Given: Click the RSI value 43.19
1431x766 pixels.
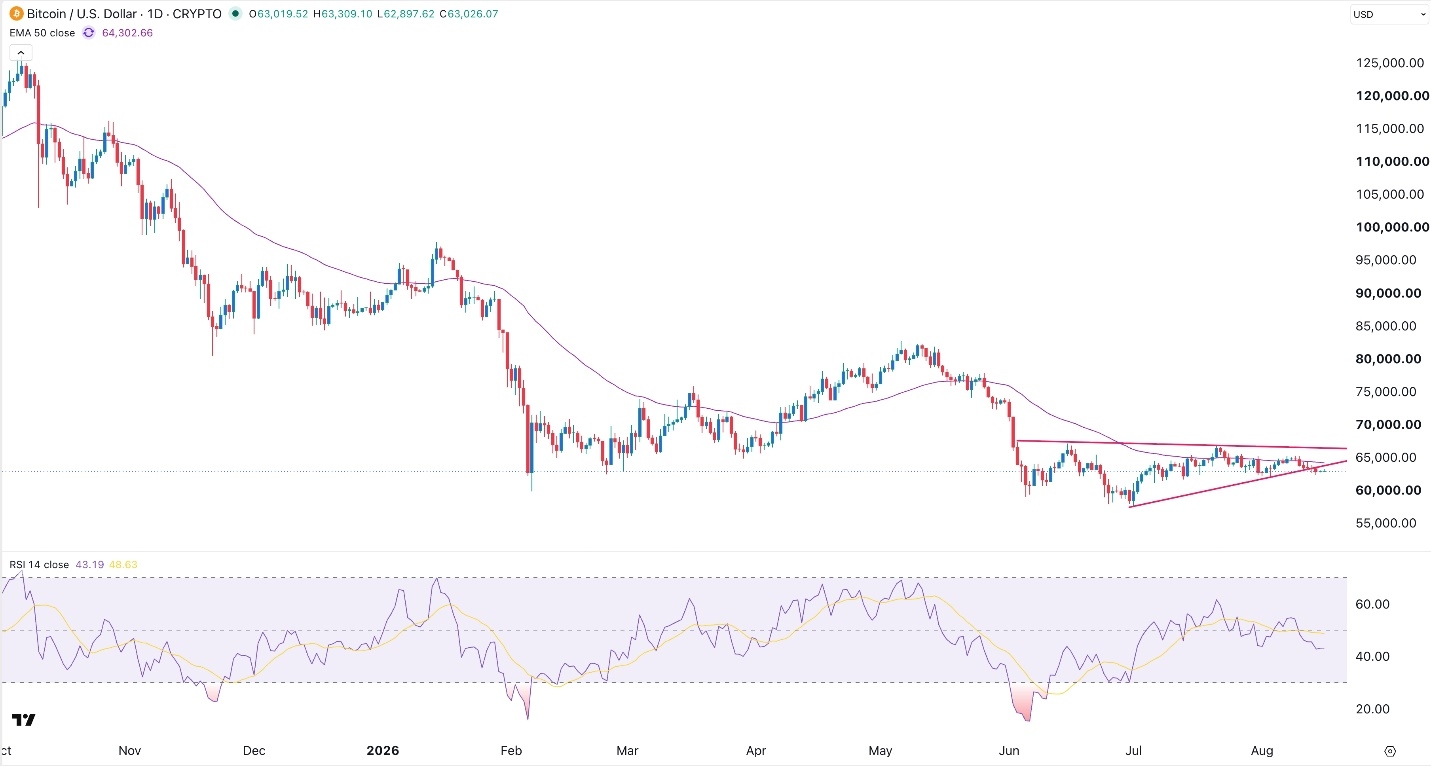Looking at the screenshot, I should pyautogui.click(x=88, y=565).
